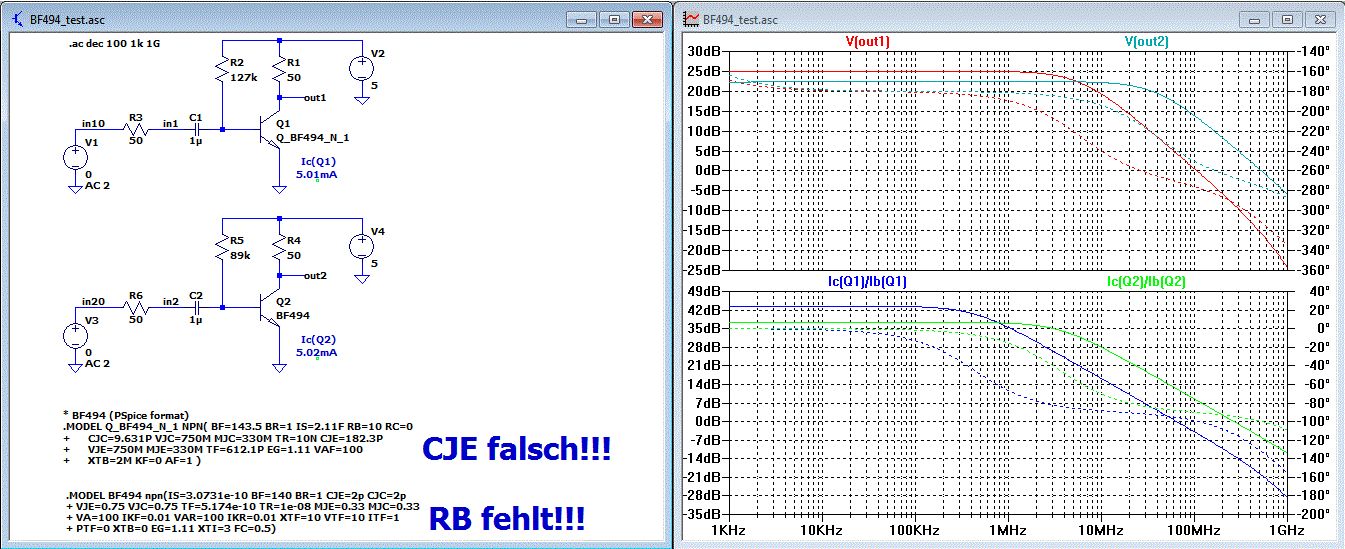Select voltage source V3 symbol
Screen dimensions: 1345x549
(x=75, y=334)
